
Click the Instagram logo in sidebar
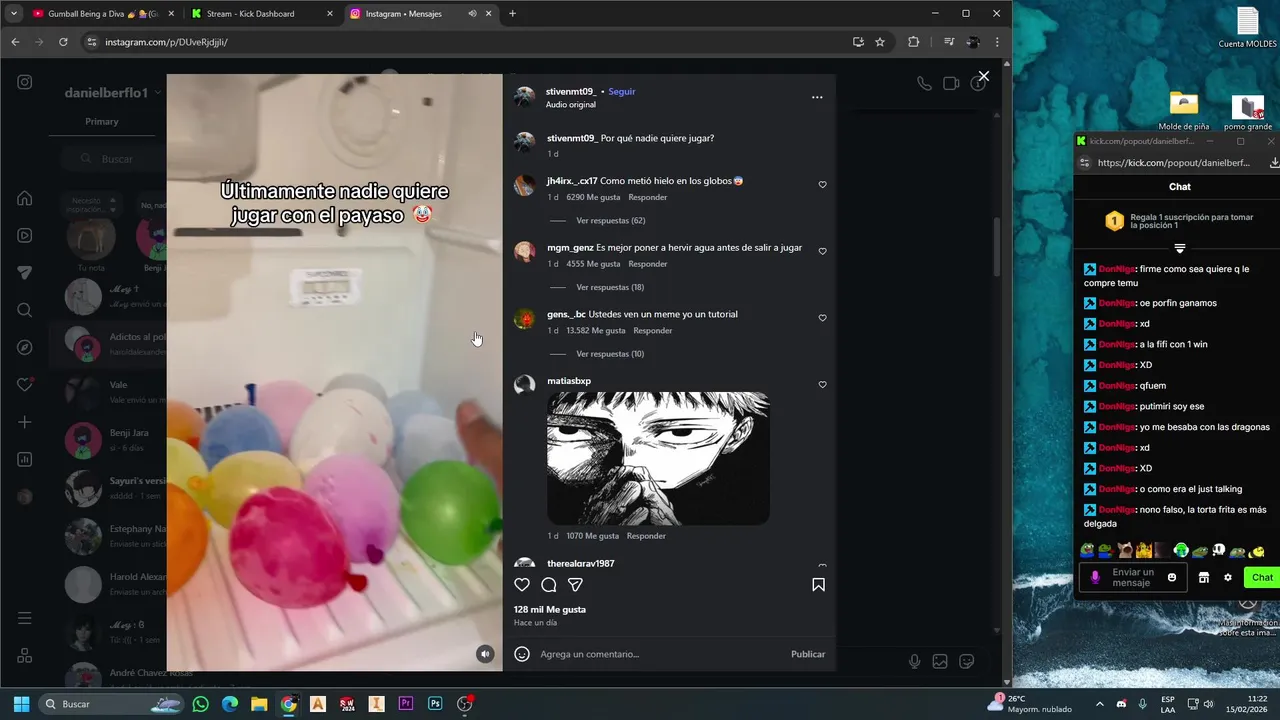tap(25, 82)
